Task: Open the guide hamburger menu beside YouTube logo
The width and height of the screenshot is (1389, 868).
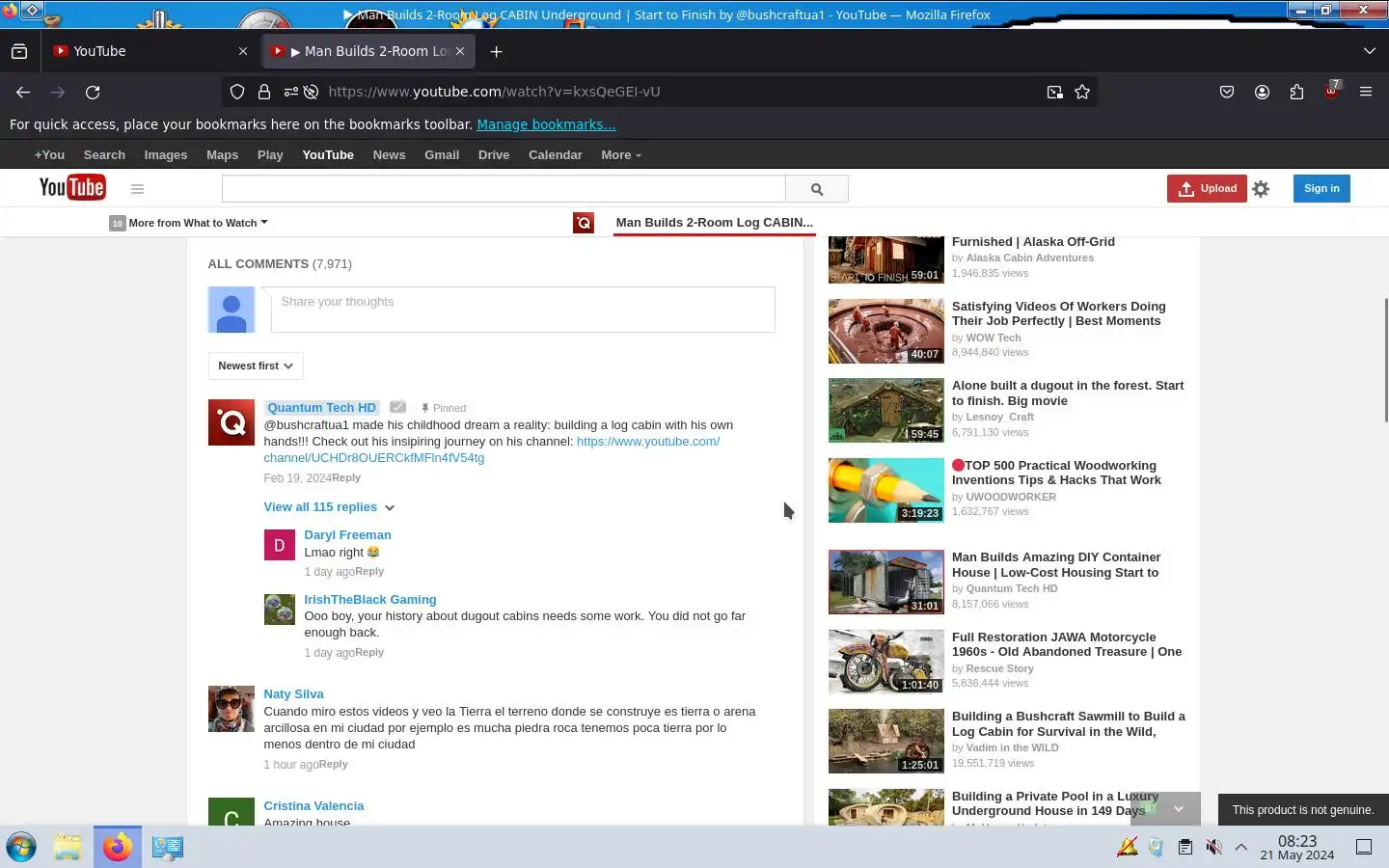Action: 137,189
